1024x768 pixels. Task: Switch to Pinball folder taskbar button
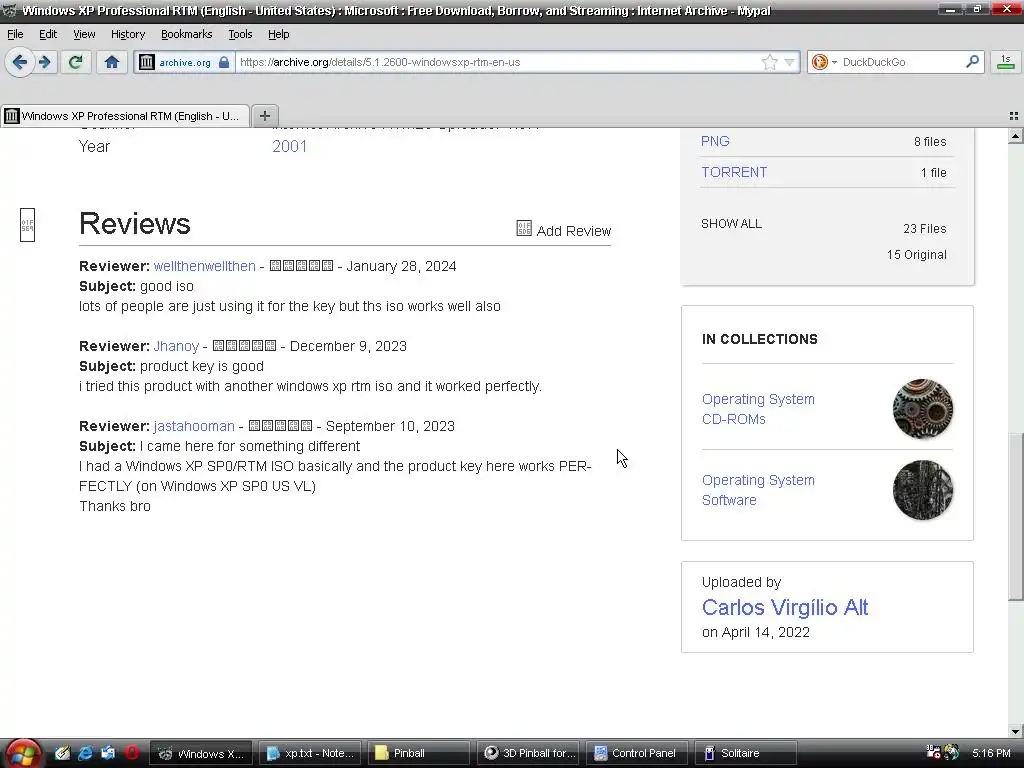tap(419, 753)
